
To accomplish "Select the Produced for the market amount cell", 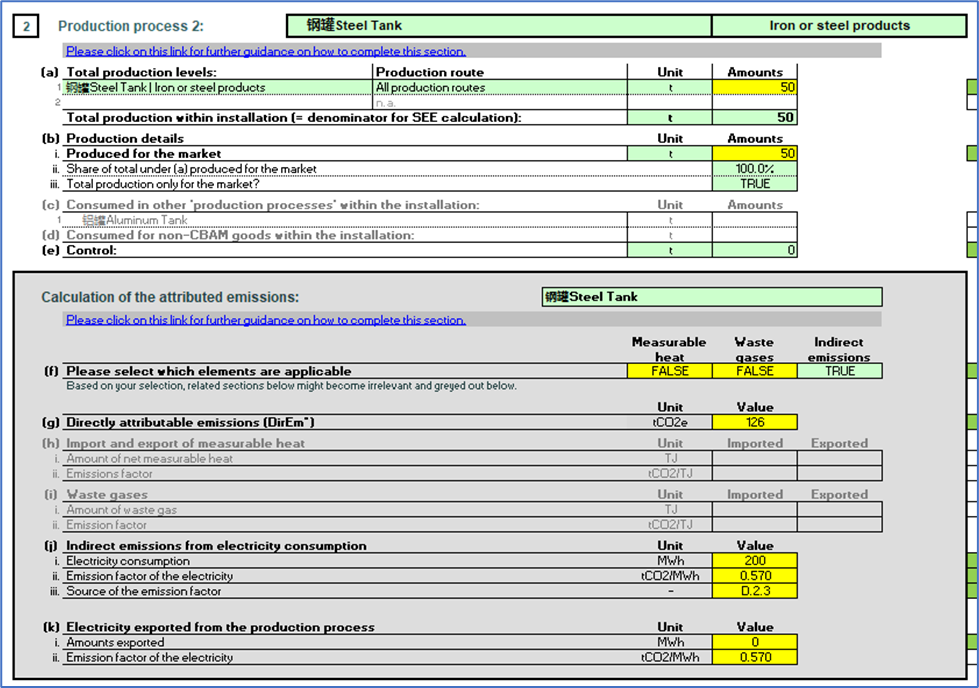I will 754,154.
